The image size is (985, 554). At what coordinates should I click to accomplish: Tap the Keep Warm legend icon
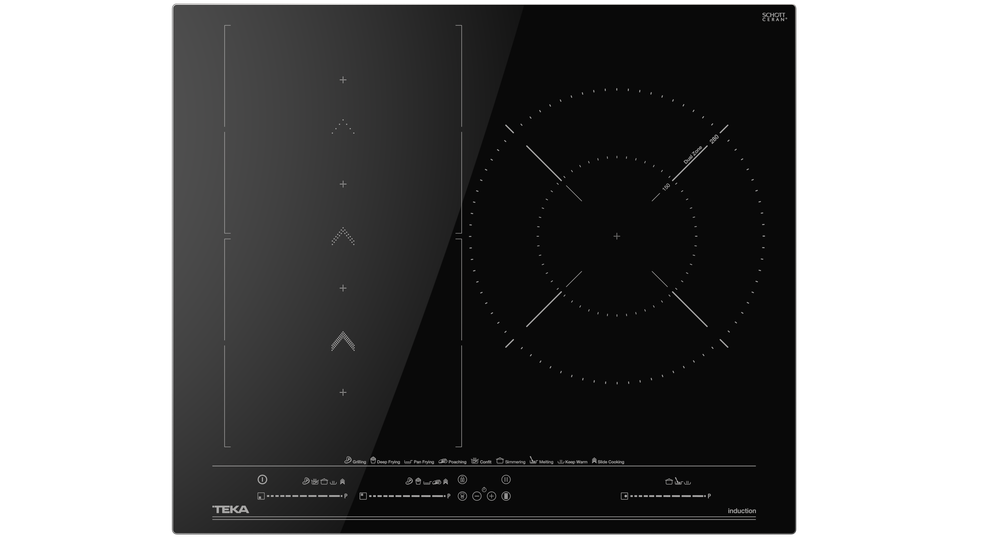tap(561, 461)
